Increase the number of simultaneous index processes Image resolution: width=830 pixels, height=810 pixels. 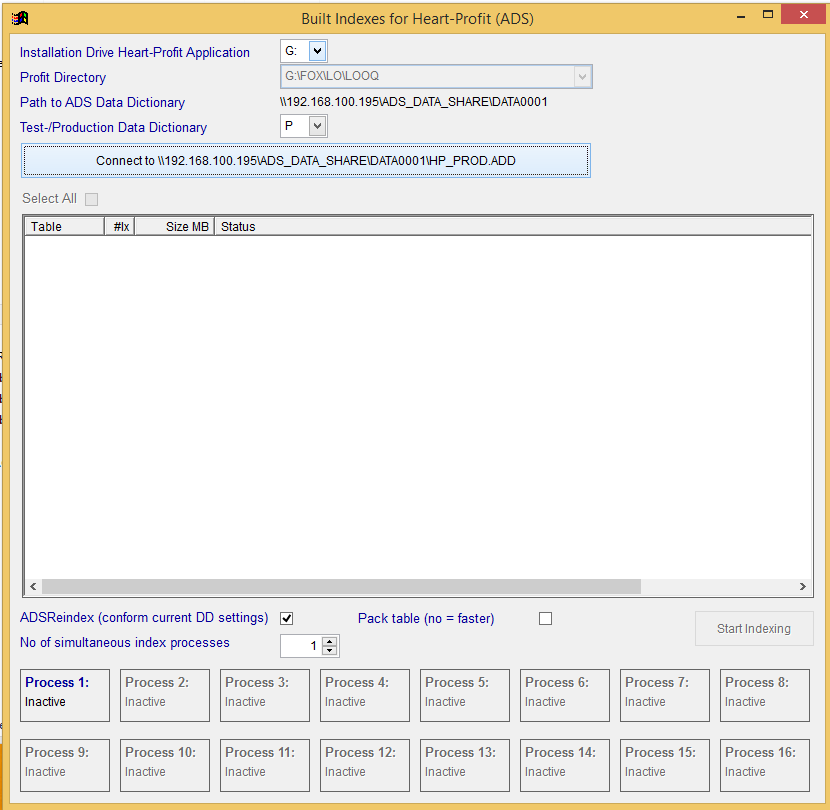tap(330, 641)
